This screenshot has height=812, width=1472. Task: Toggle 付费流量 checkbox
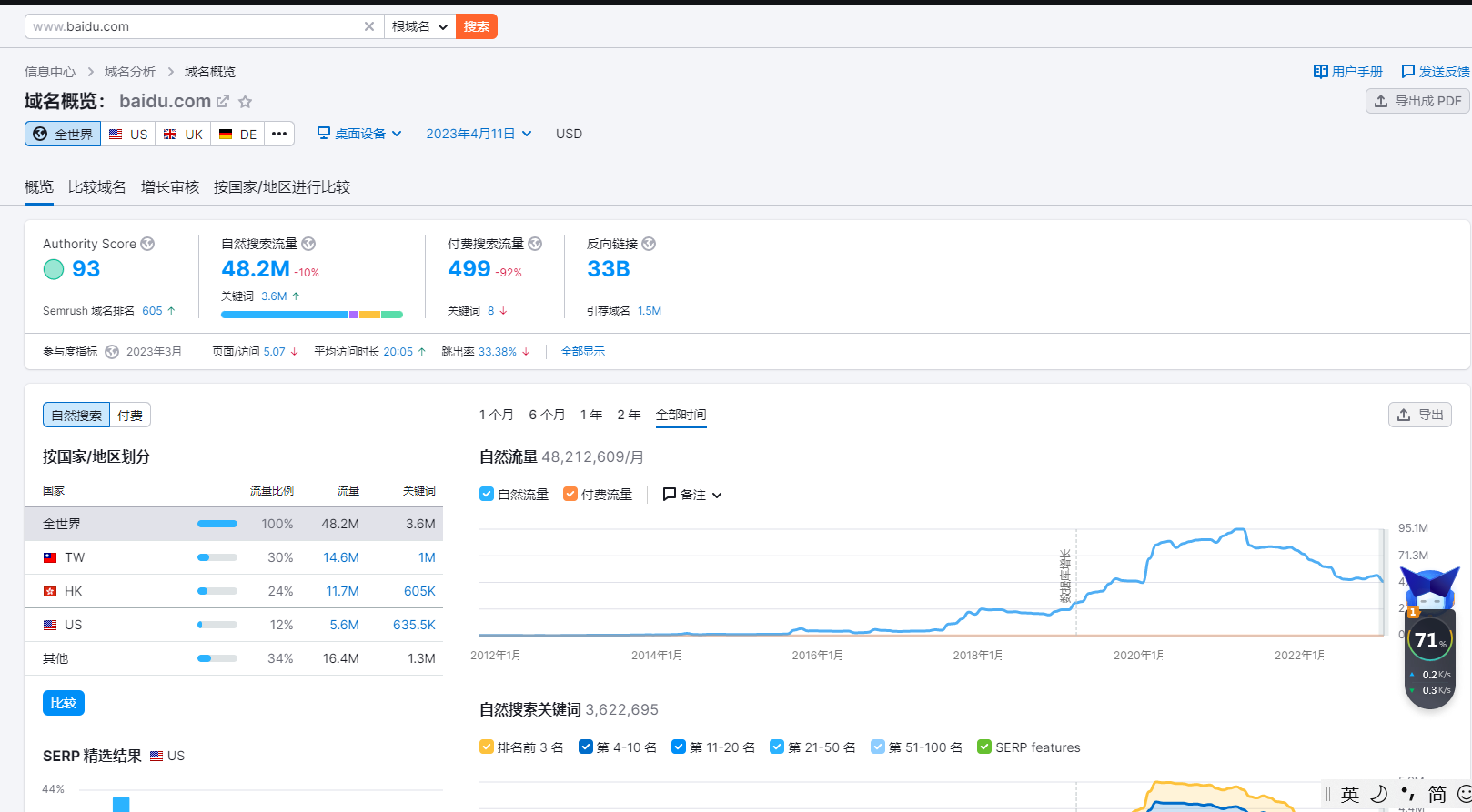[570, 495]
